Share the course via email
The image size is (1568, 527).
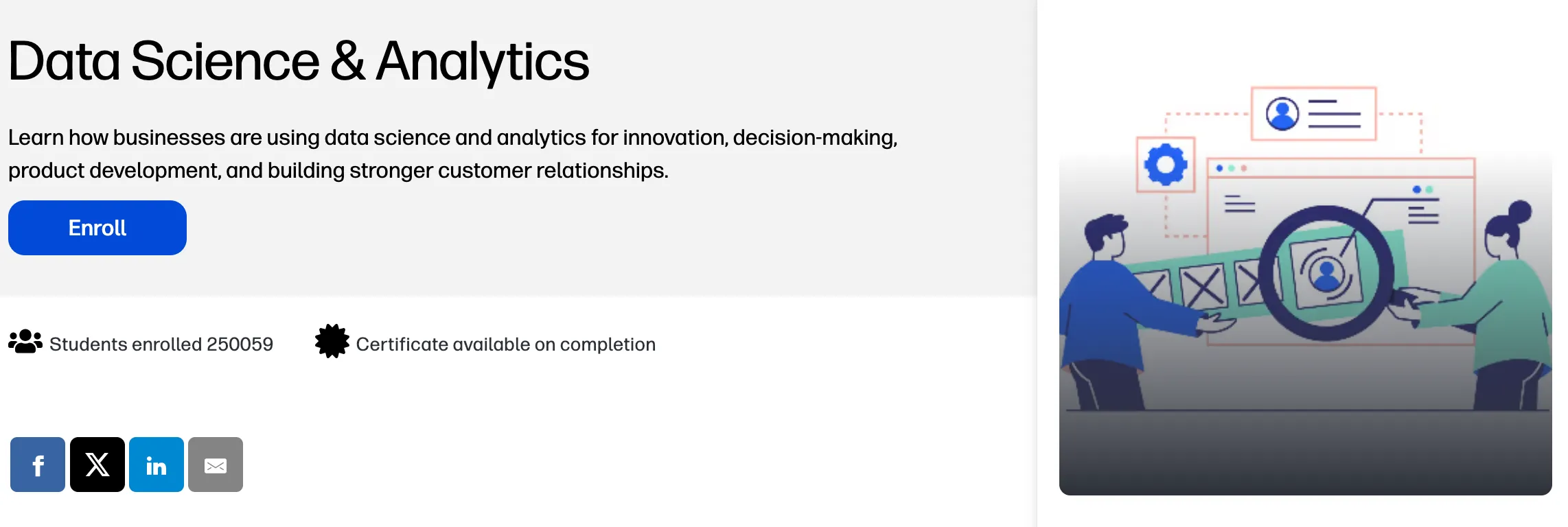pos(215,465)
